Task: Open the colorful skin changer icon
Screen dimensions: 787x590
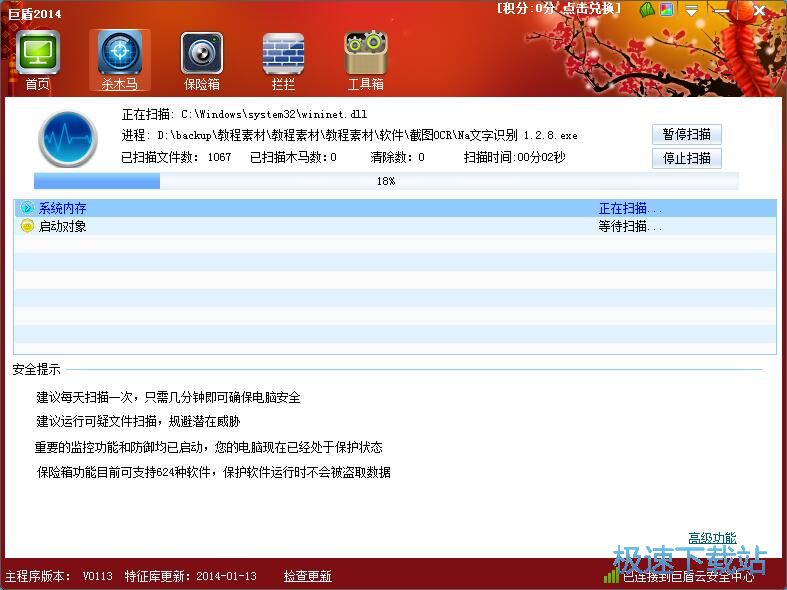Action: (x=667, y=10)
